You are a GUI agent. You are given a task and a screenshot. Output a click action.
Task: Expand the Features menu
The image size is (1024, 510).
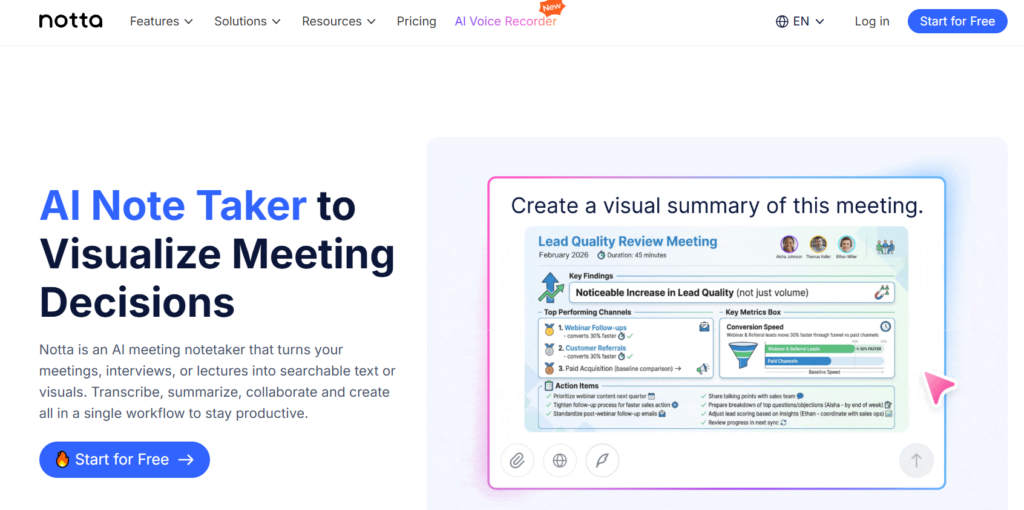click(161, 21)
